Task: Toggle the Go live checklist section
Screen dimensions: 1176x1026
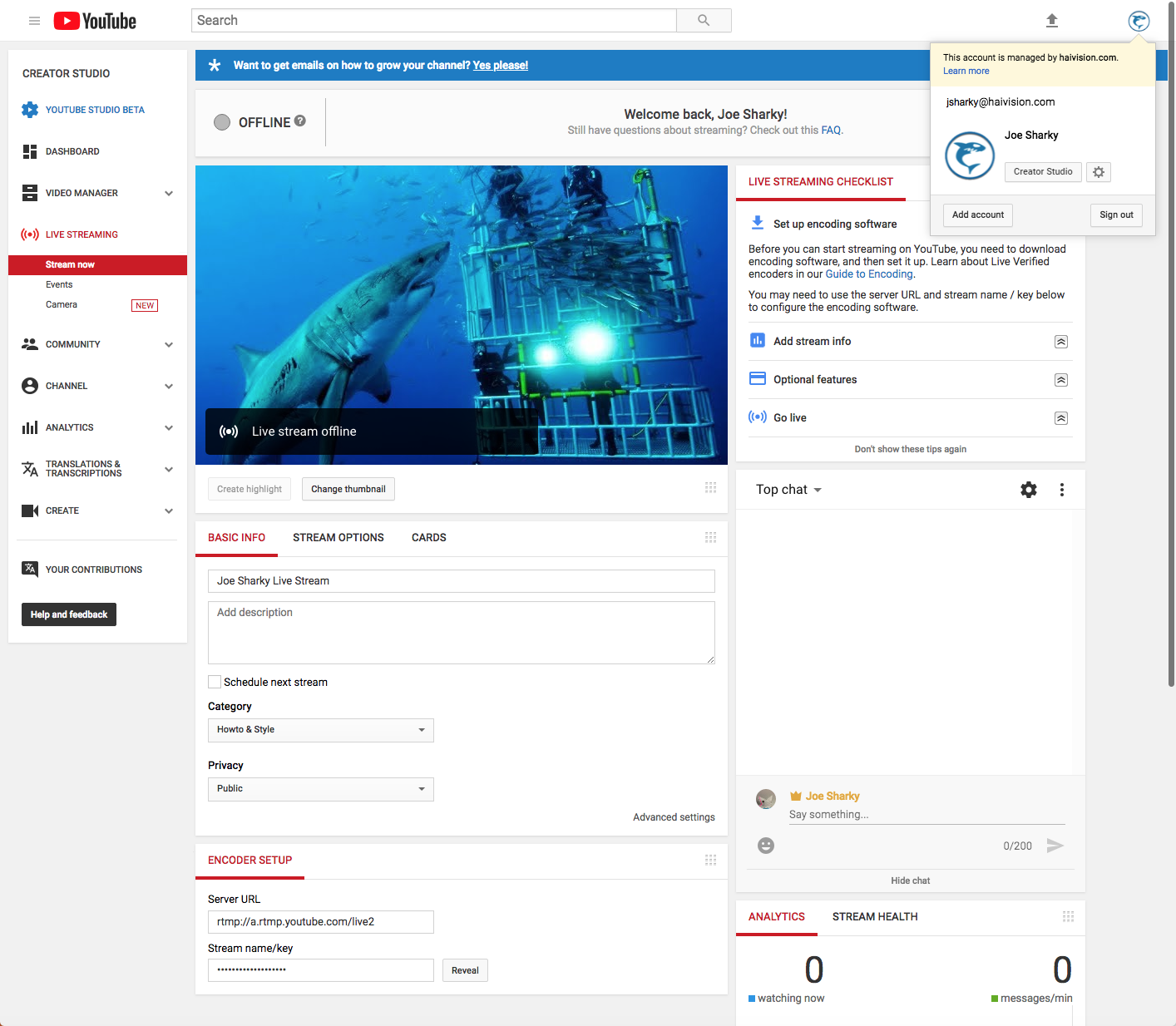Action: click(1061, 418)
